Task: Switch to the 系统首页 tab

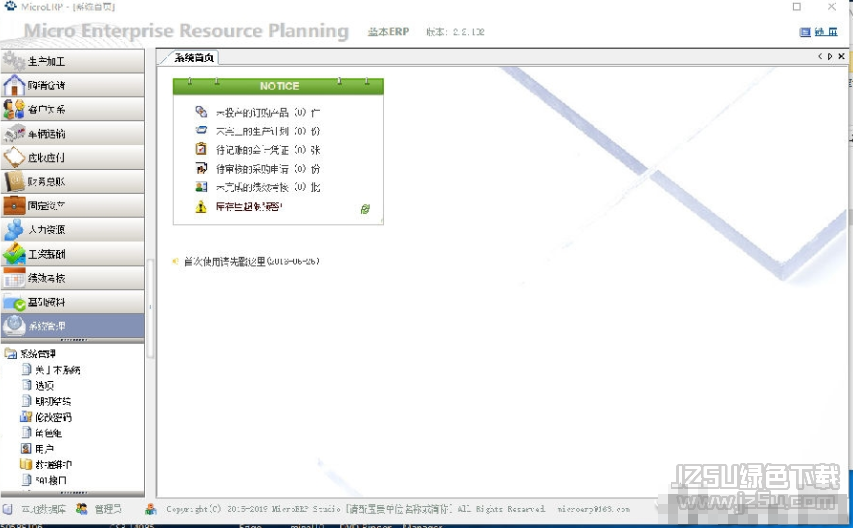Action: pos(194,58)
